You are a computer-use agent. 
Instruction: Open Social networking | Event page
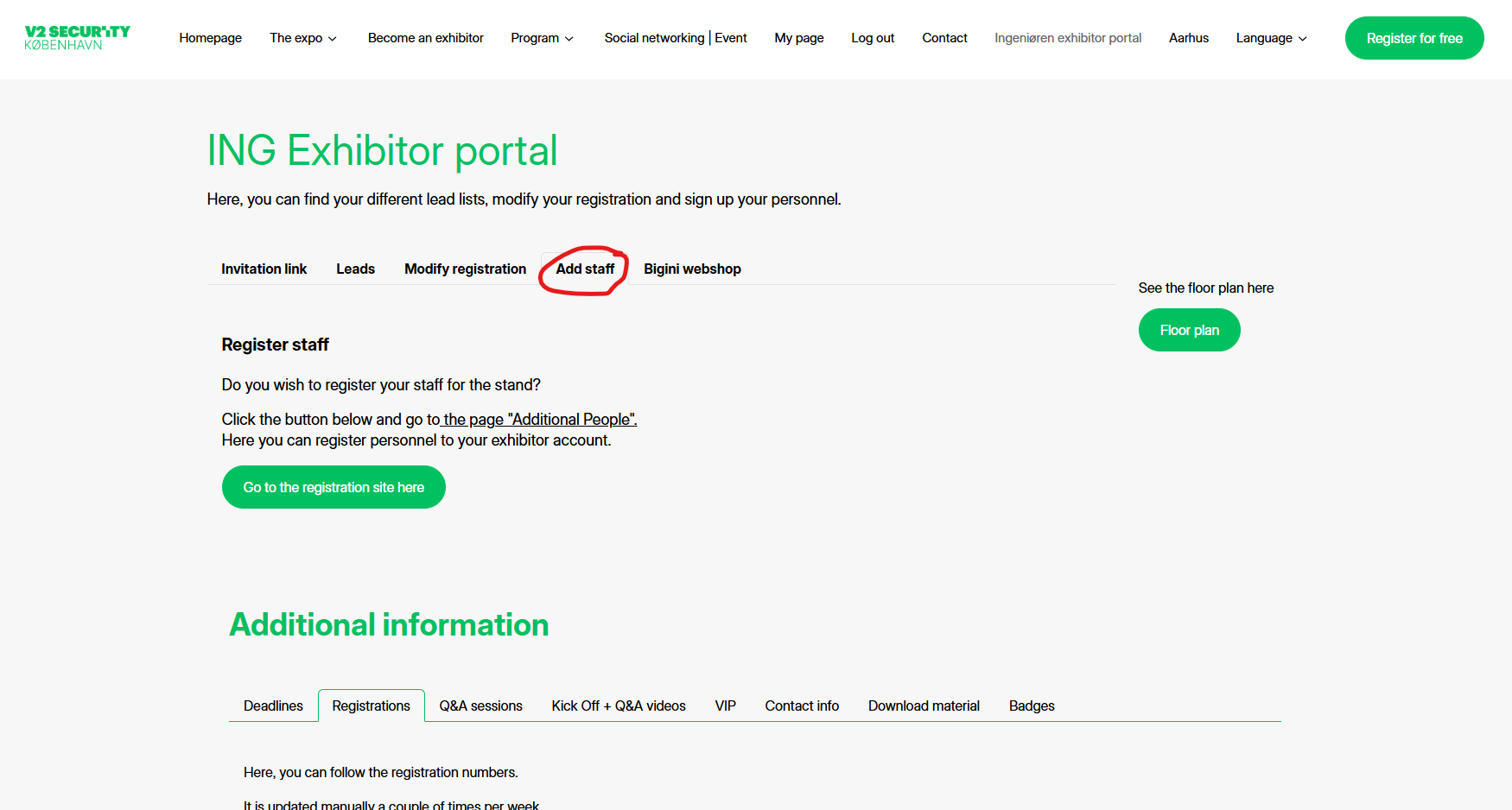pos(675,38)
